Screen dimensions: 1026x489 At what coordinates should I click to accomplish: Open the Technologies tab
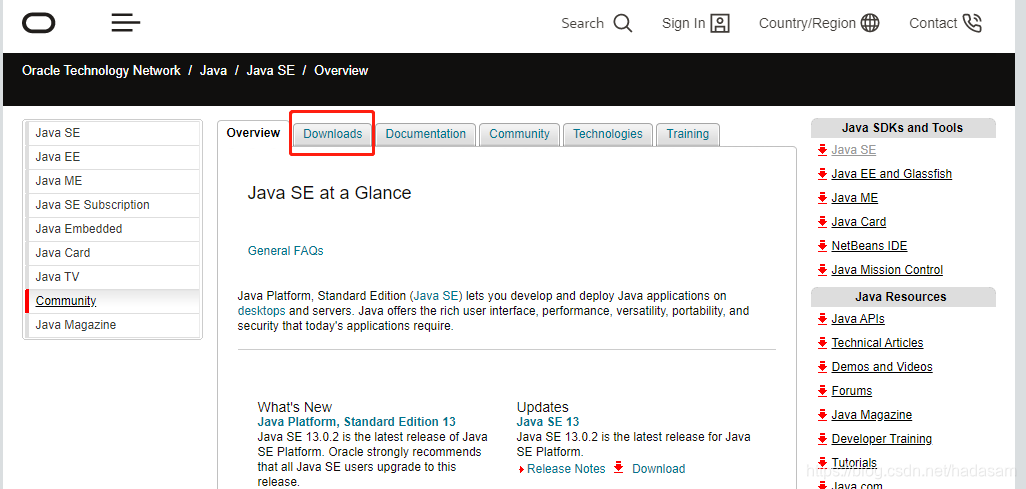(x=608, y=134)
